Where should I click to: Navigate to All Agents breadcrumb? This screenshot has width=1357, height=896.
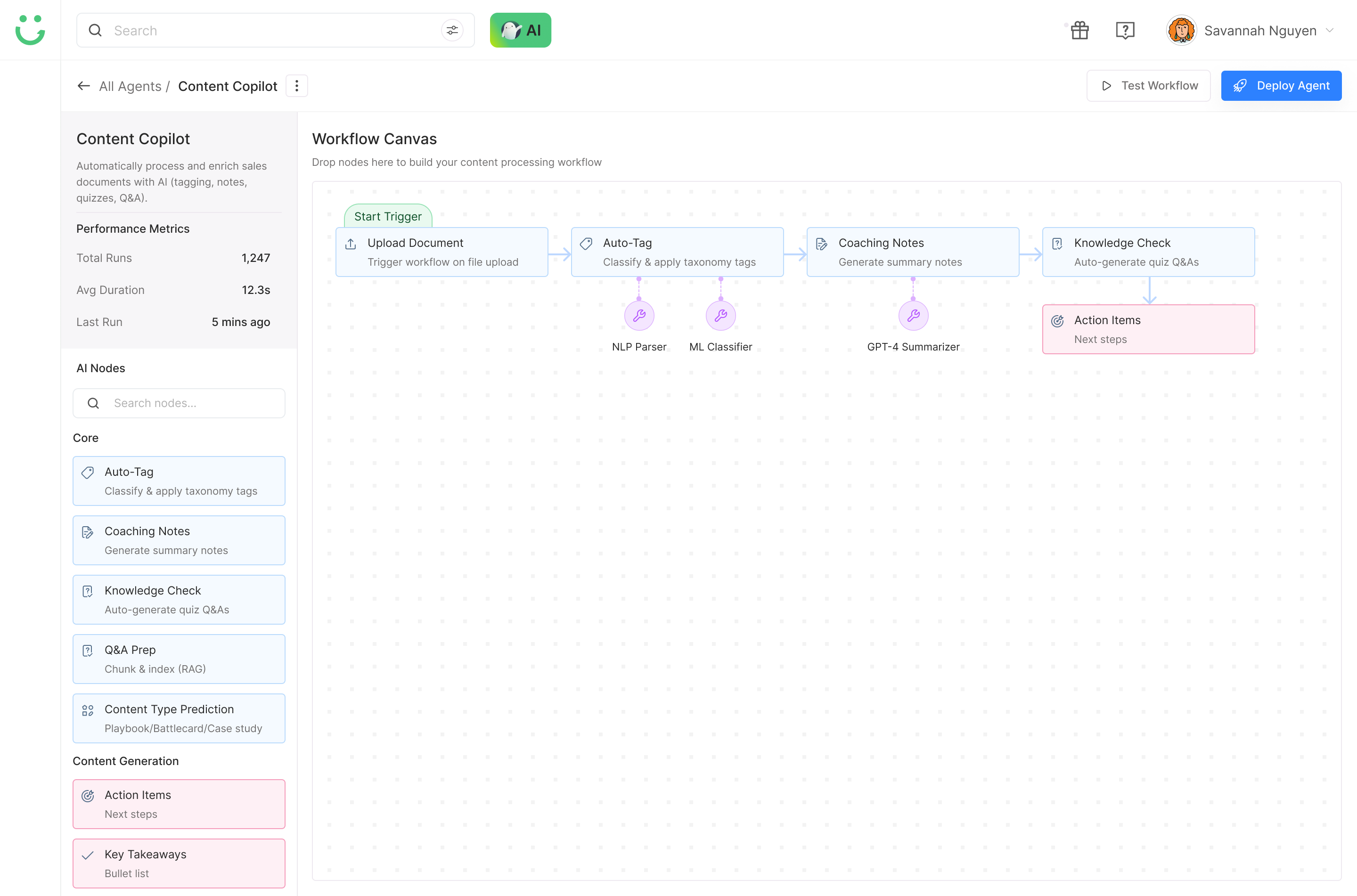(x=130, y=86)
